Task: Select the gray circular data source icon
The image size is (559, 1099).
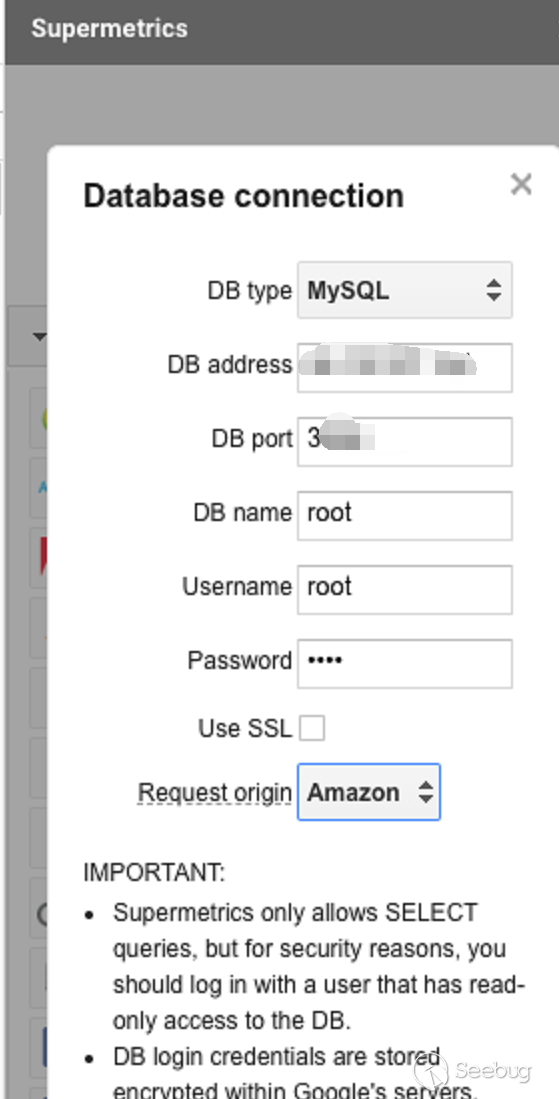Action: [x=42, y=914]
